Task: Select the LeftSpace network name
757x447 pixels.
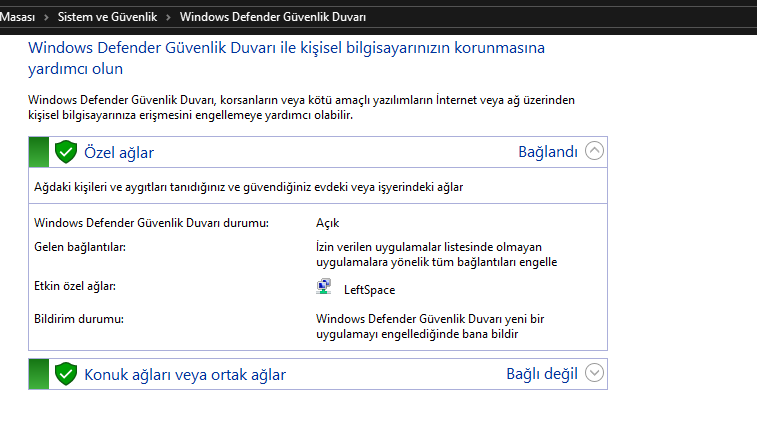Action: [369, 290]
